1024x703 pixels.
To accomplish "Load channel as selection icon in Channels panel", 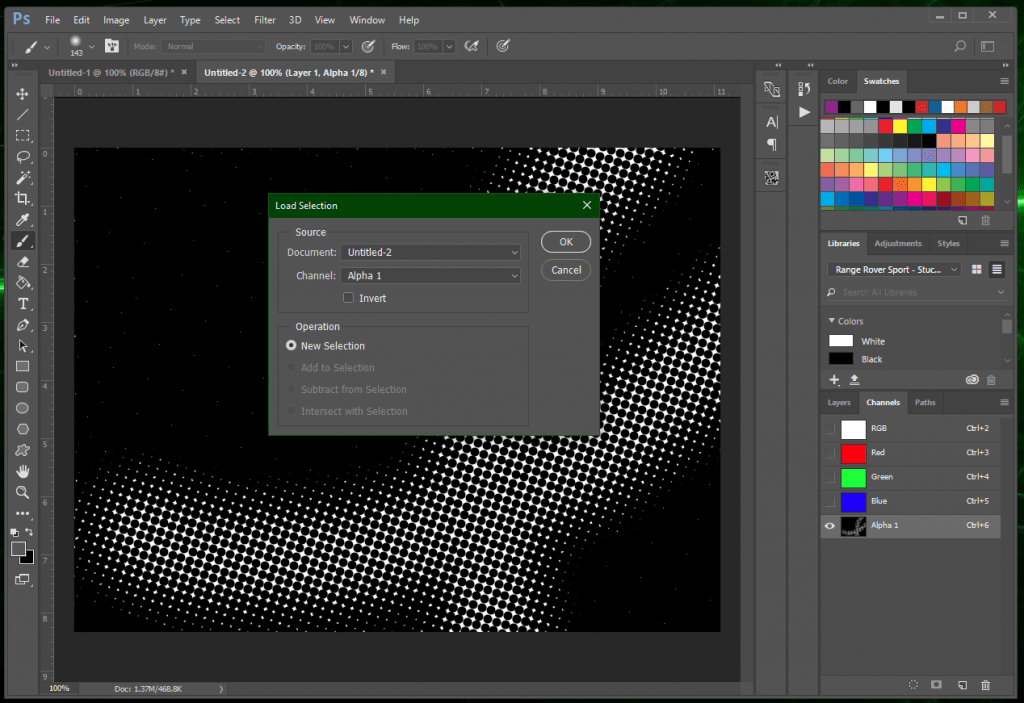I will pyautogui.click(x=913, y=684).
